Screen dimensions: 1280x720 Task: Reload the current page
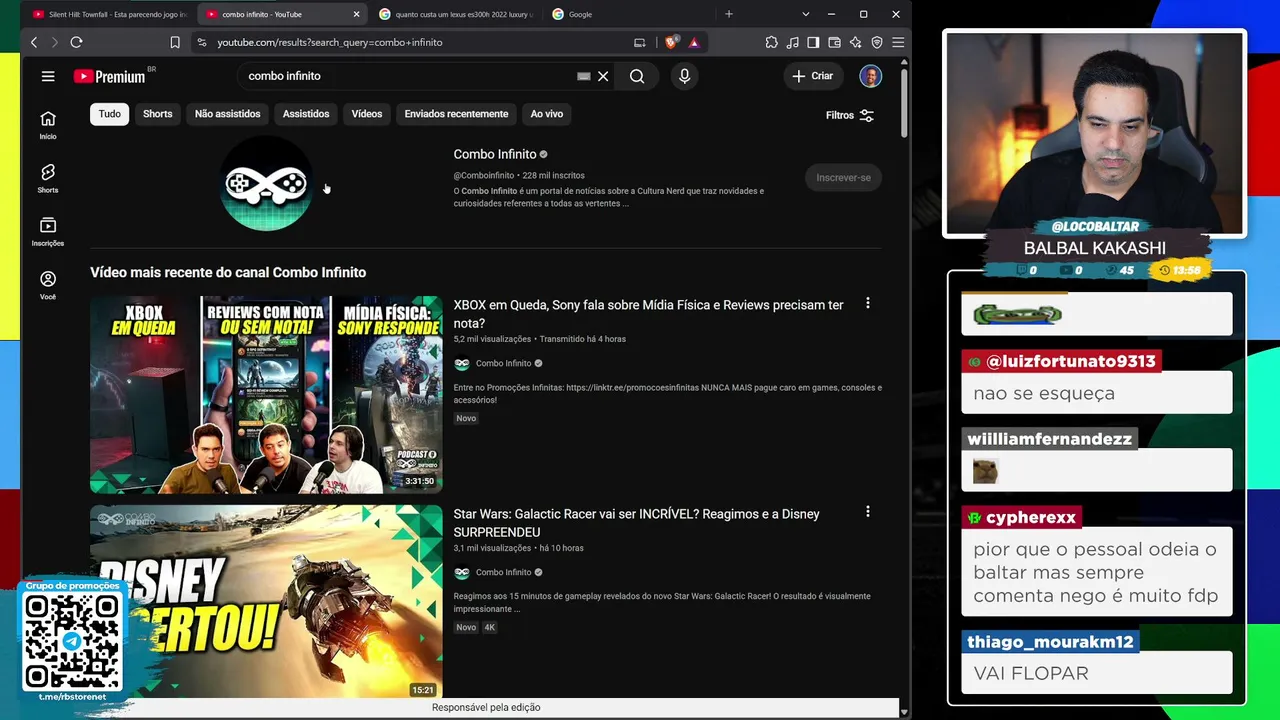[76, 42]
